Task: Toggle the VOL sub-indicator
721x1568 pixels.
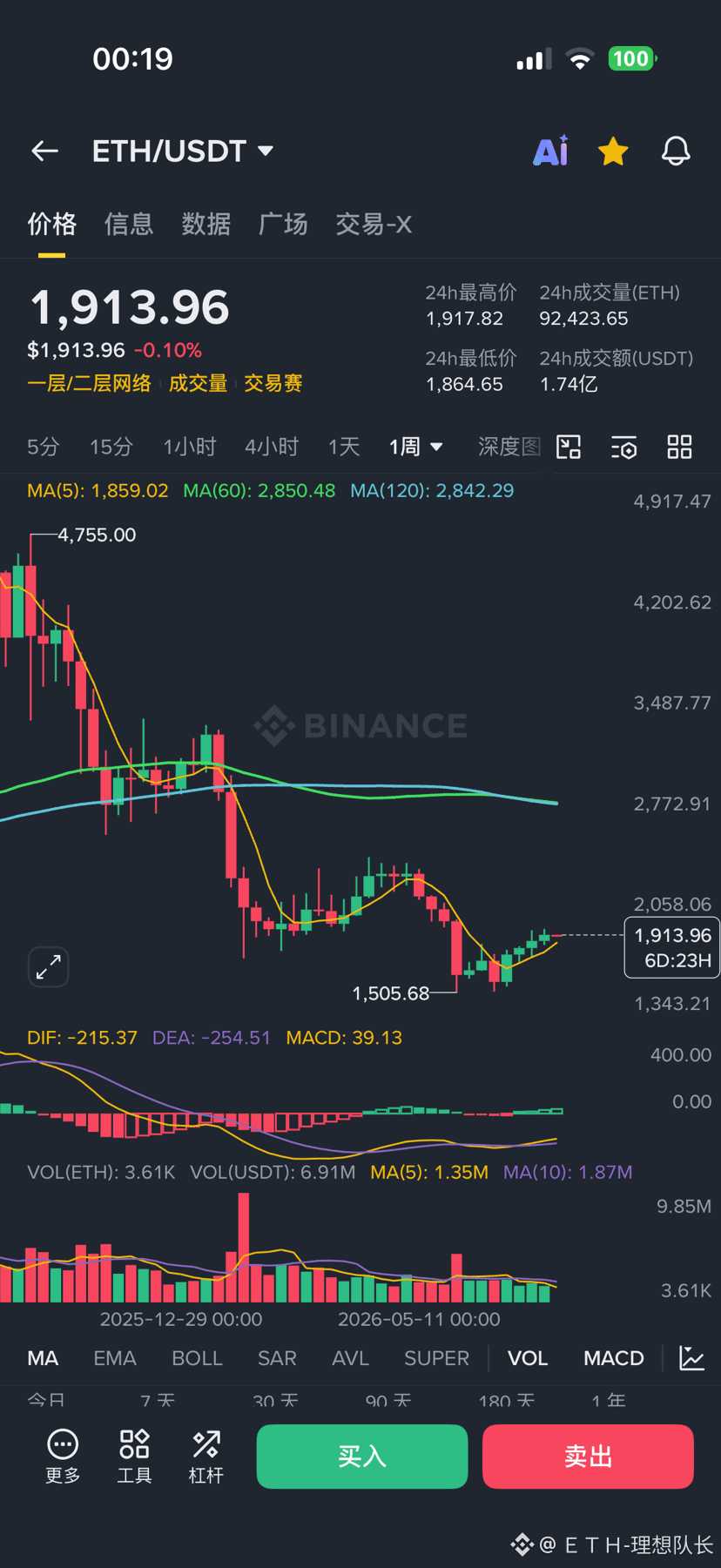Action: point(528,1358)
